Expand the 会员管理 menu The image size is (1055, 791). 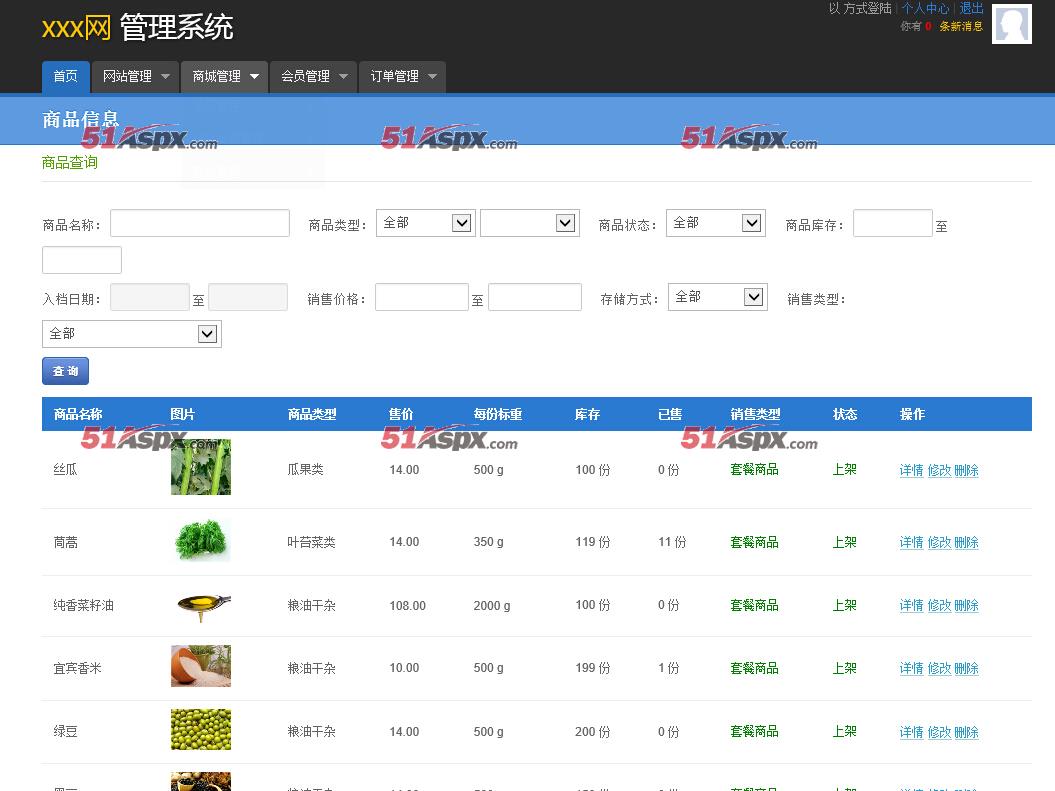click(313, 77)
